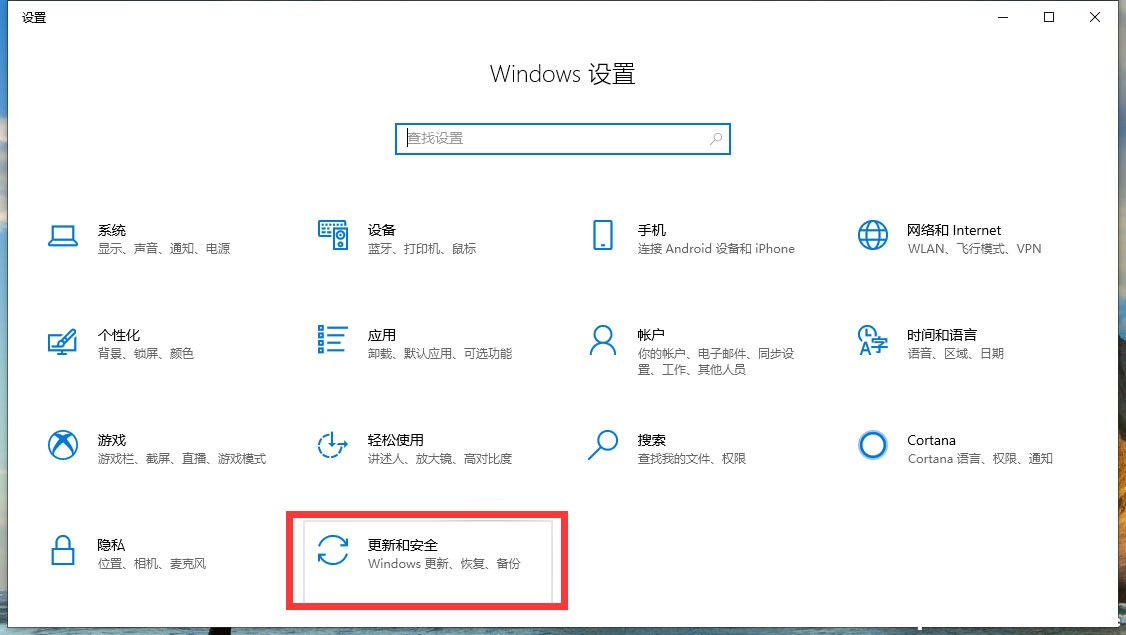Select the 设备 heading text

pos(381,230)
